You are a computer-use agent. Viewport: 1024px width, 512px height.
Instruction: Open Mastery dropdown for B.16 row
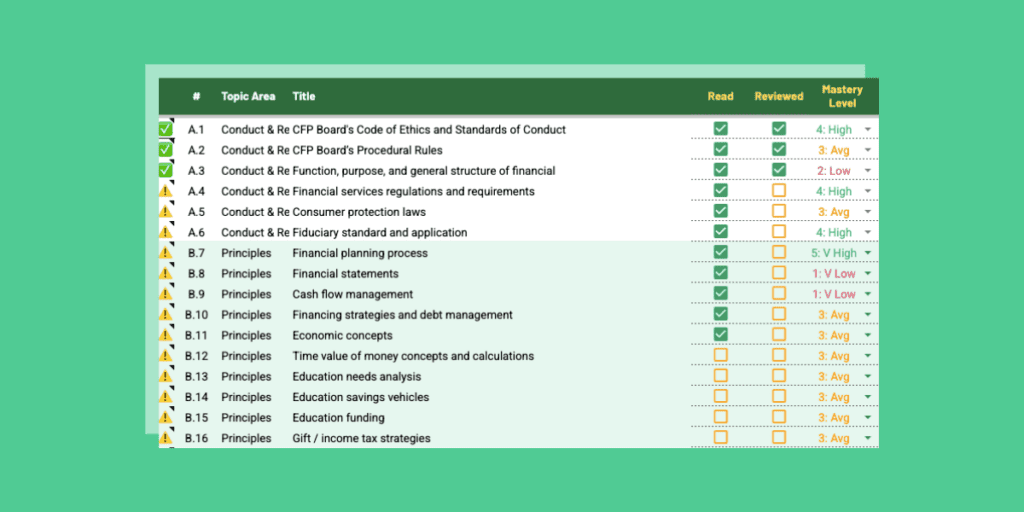868,438
